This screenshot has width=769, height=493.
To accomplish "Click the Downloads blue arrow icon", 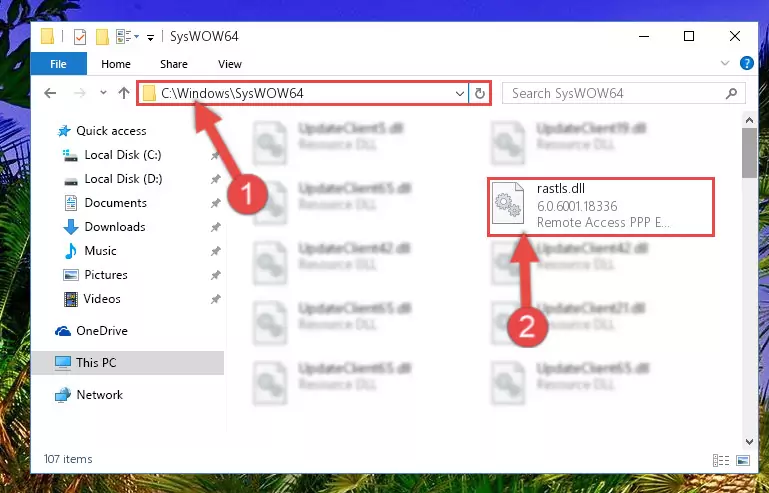I will point(71,227).
